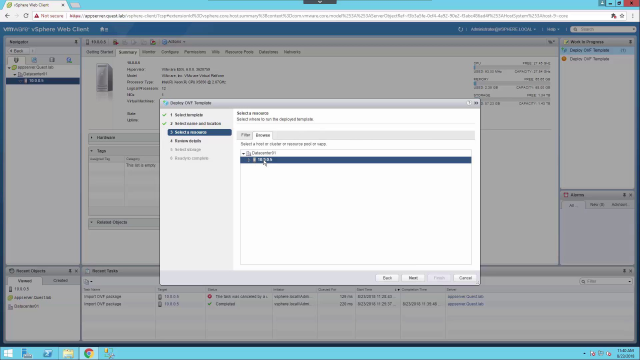Open File Explorer from the taskbar
The width and height of the screenshot is (640, 360).
[x=68, y=353]
